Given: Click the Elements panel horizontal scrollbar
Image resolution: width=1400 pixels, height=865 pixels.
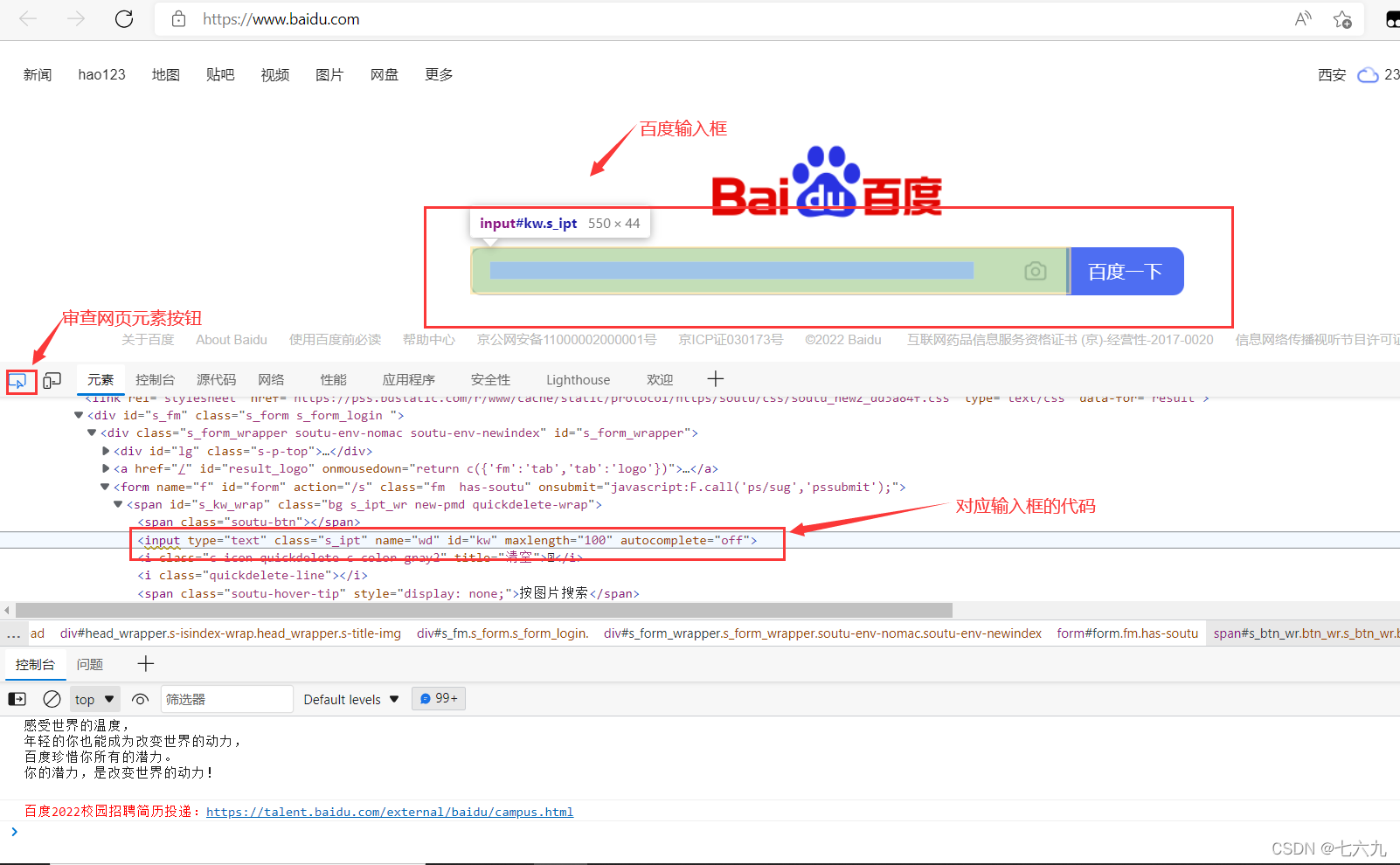Looking at the screenshot, I should 484,610.
